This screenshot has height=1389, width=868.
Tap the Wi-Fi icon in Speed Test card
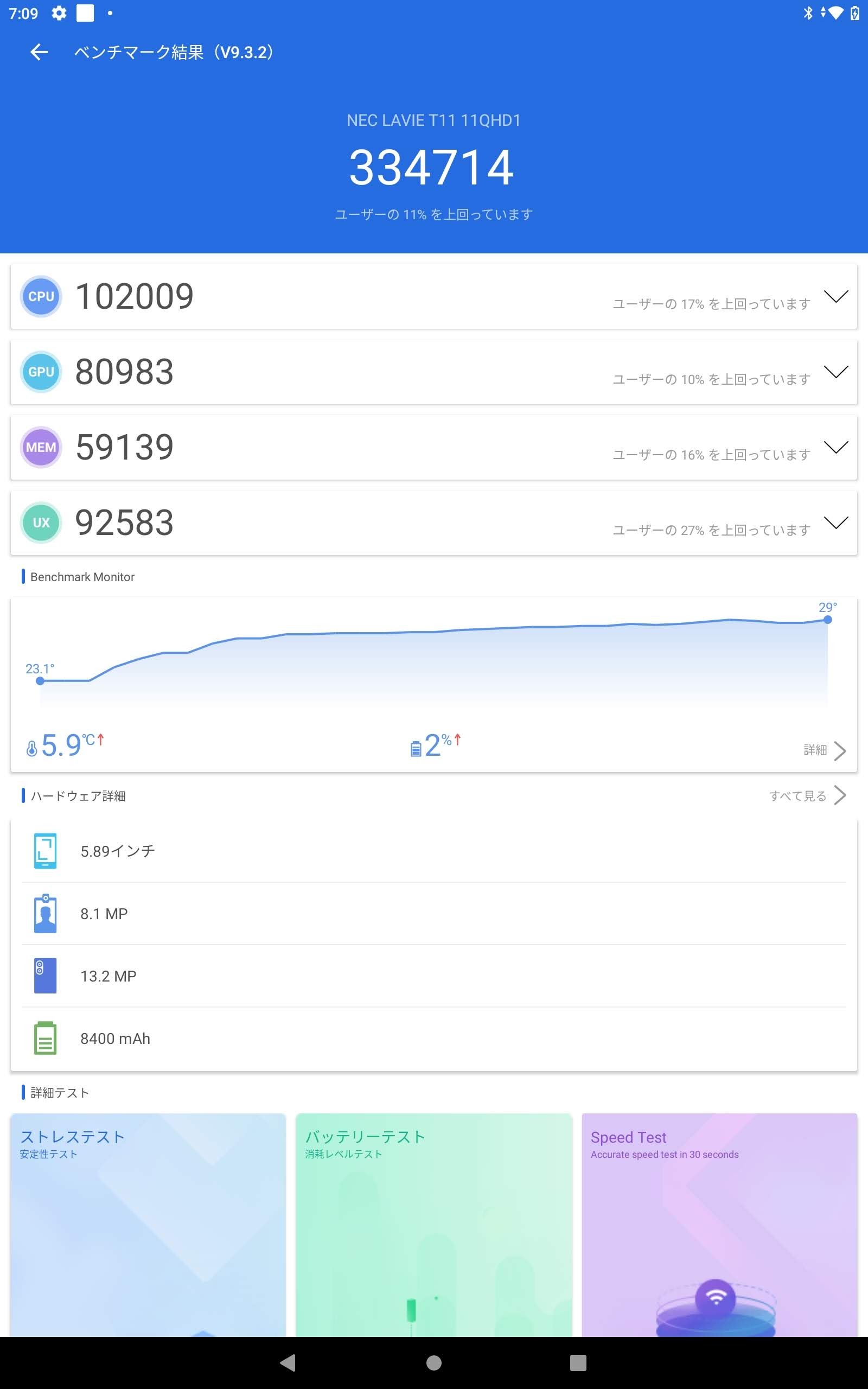click(x=716, y=1298)
